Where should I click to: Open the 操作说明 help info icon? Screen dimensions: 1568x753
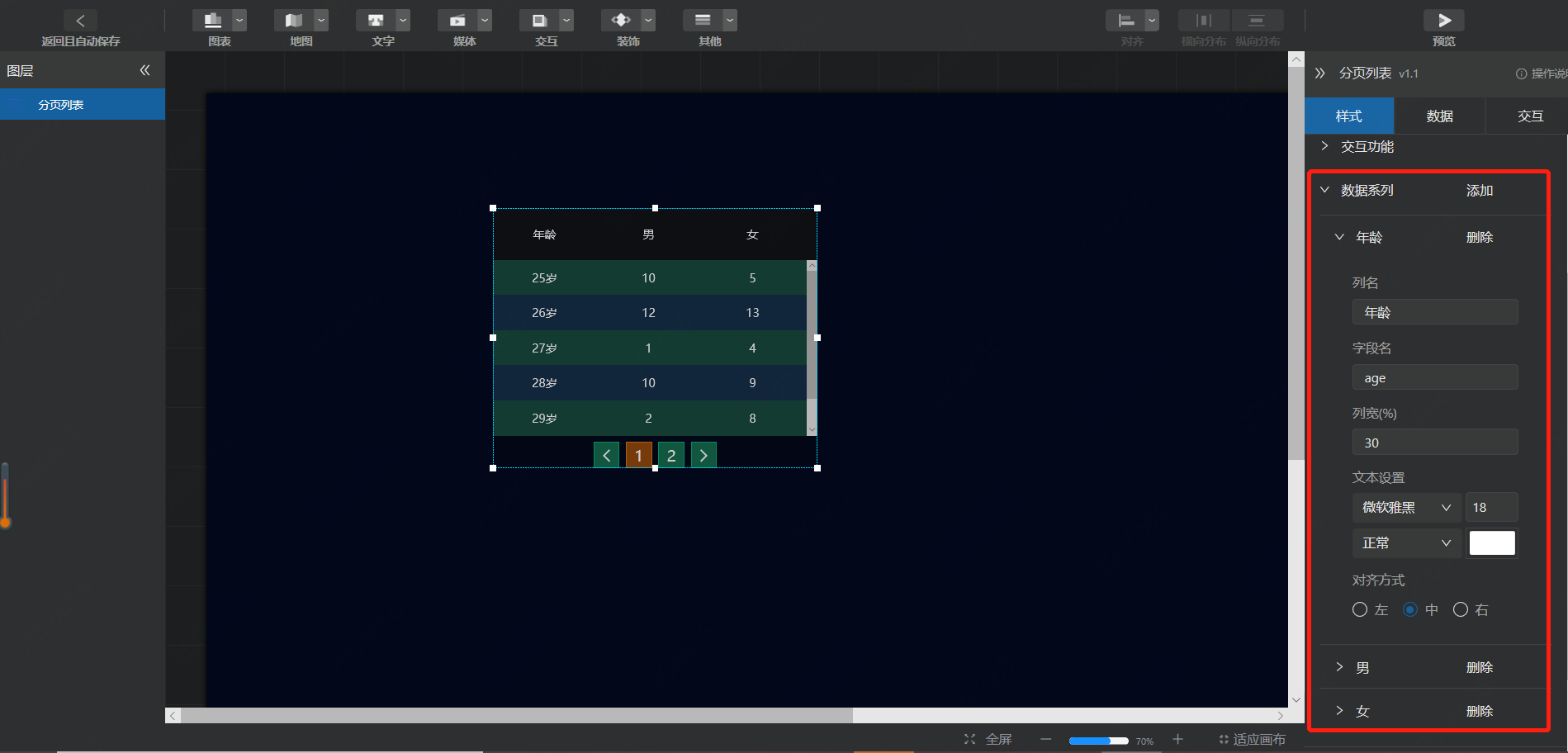pos(1521,73)
